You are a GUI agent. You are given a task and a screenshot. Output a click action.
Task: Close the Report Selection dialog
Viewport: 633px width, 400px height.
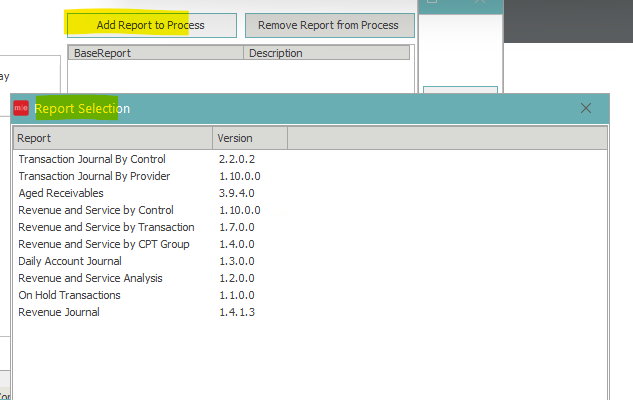point(586,108)
